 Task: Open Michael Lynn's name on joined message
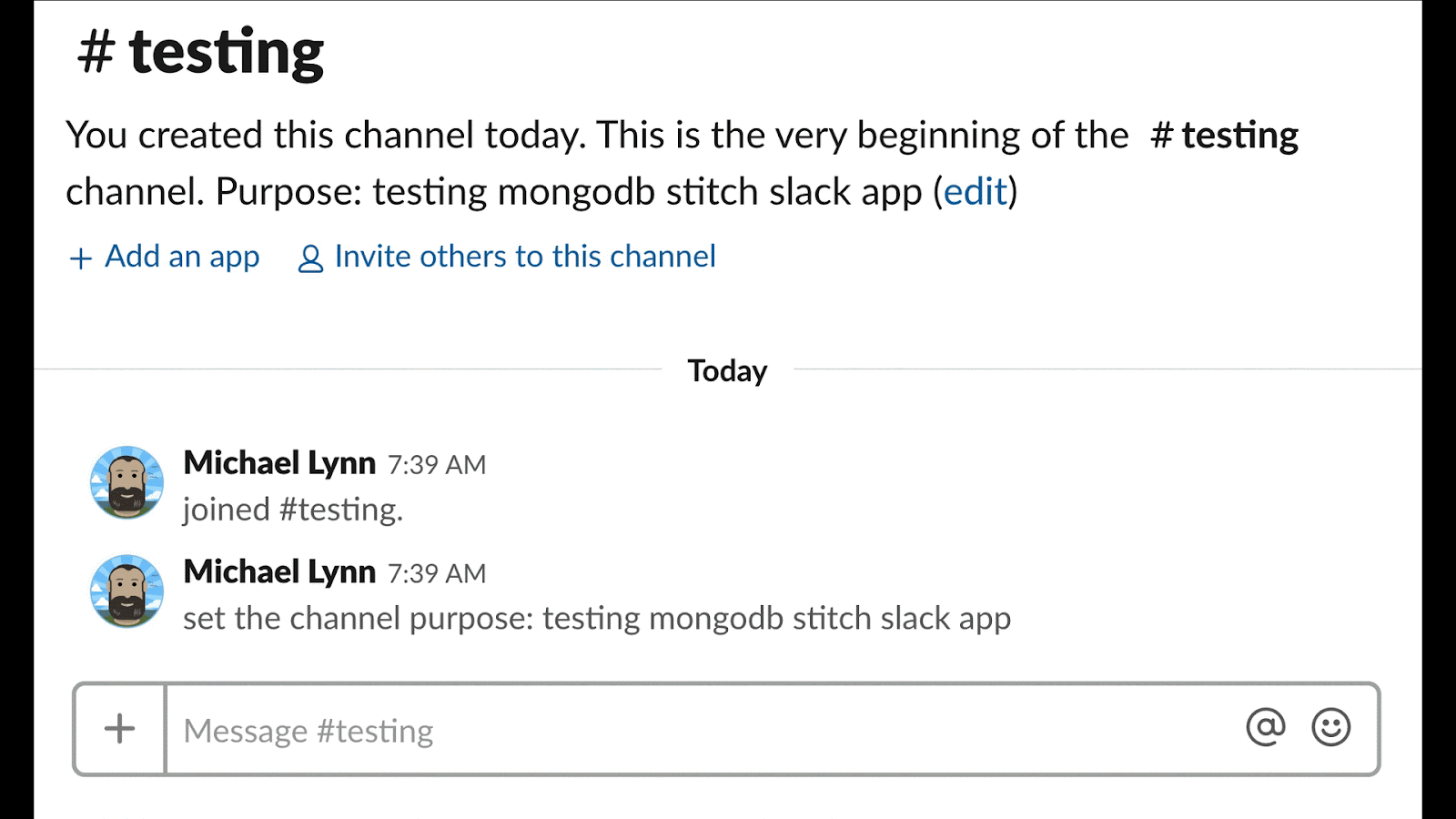279,463
